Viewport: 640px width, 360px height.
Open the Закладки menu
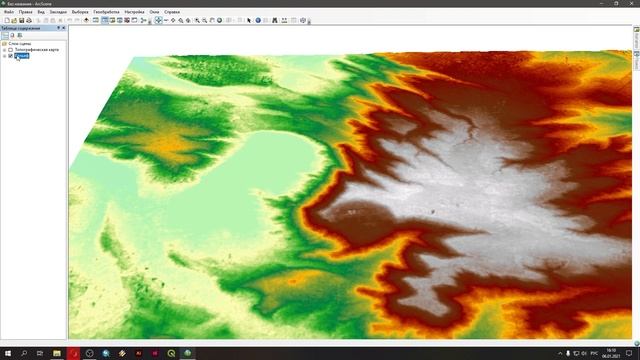click(x=58, y=12)
